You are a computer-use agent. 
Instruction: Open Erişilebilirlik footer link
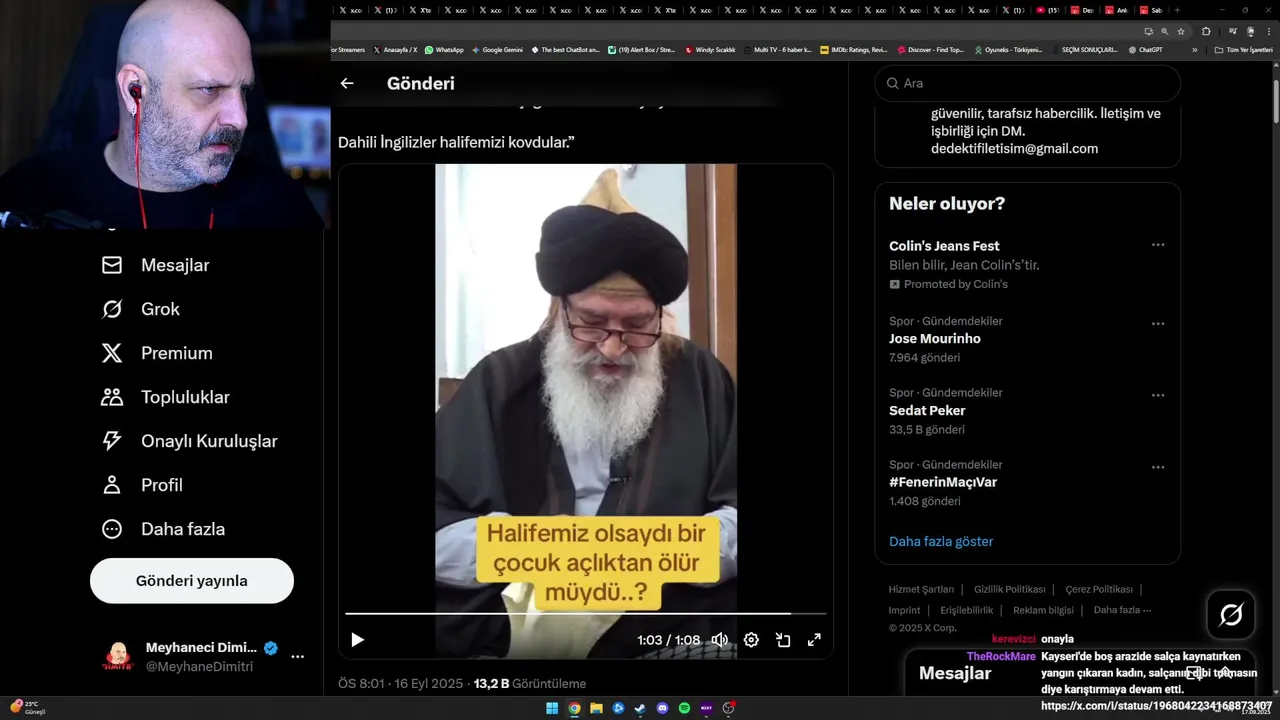click(967, 610)
